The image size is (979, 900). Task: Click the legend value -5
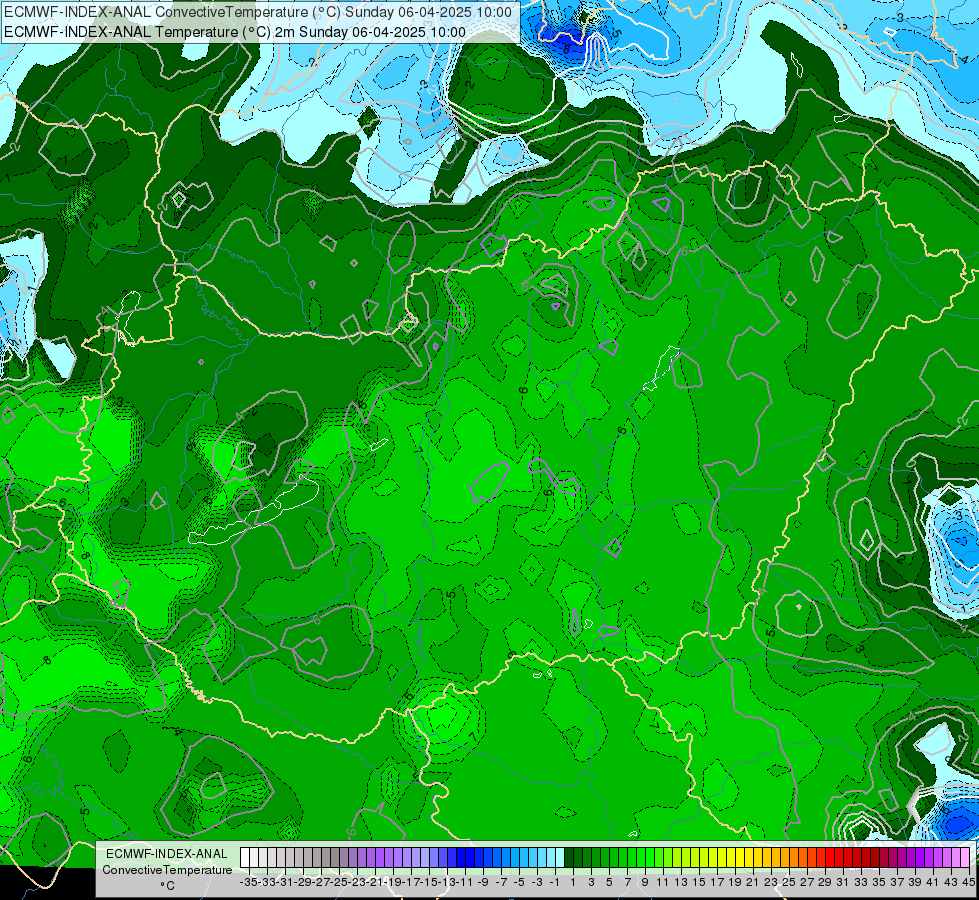519,882
